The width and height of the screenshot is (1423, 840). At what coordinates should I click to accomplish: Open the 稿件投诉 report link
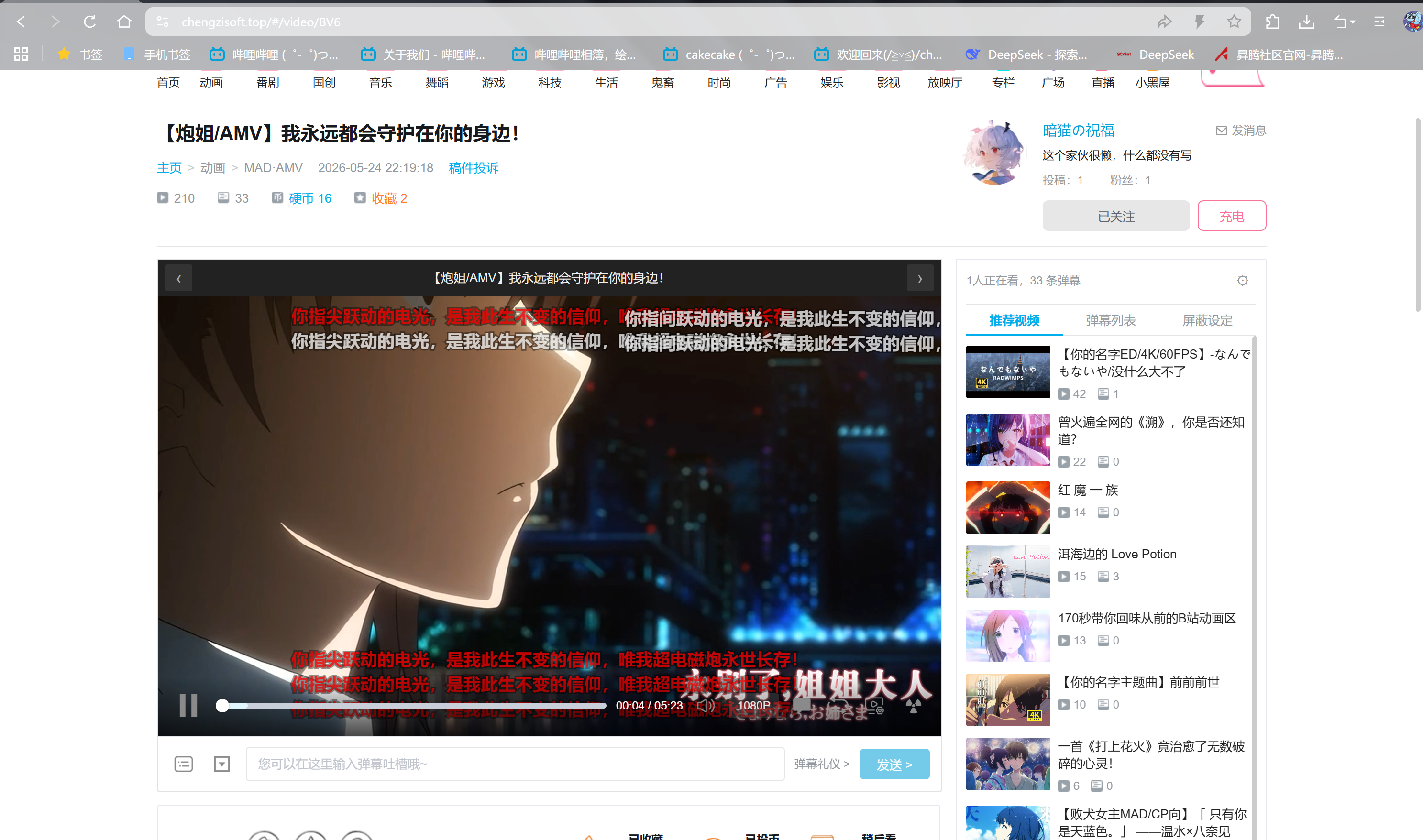[x=474, y=168]
